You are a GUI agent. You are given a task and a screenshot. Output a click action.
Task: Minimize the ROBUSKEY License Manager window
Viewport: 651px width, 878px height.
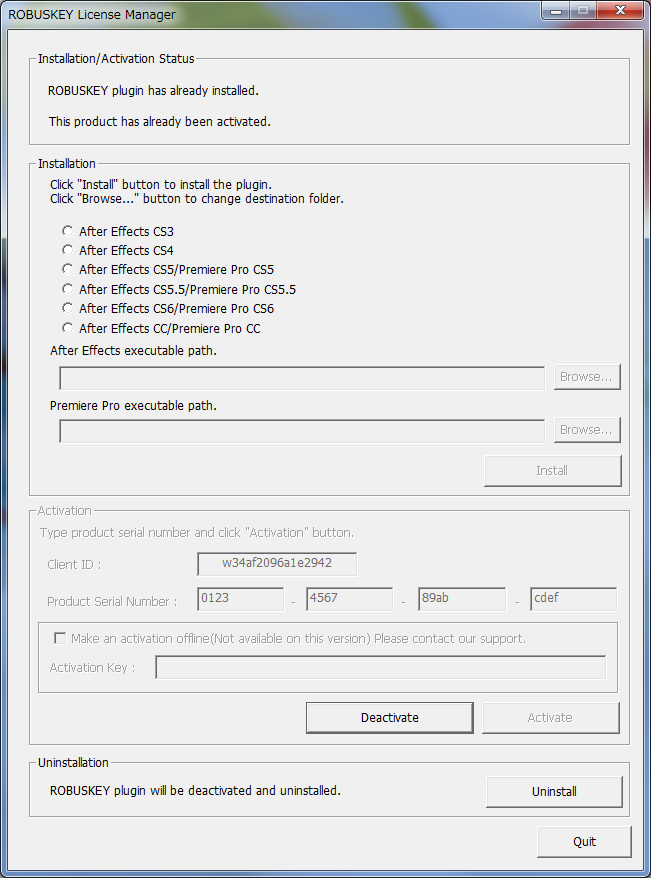(x=556, y=10)
